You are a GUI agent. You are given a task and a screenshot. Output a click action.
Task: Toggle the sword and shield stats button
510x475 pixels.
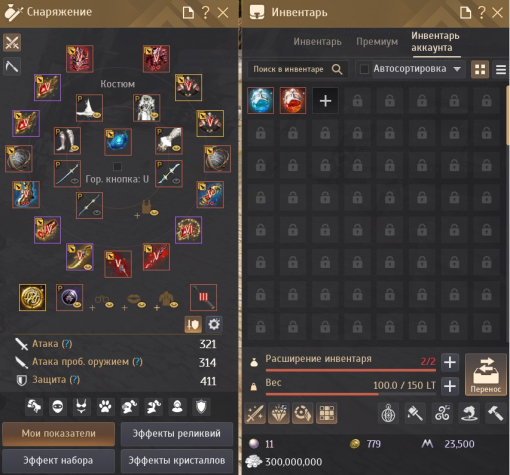coord(193,324)
